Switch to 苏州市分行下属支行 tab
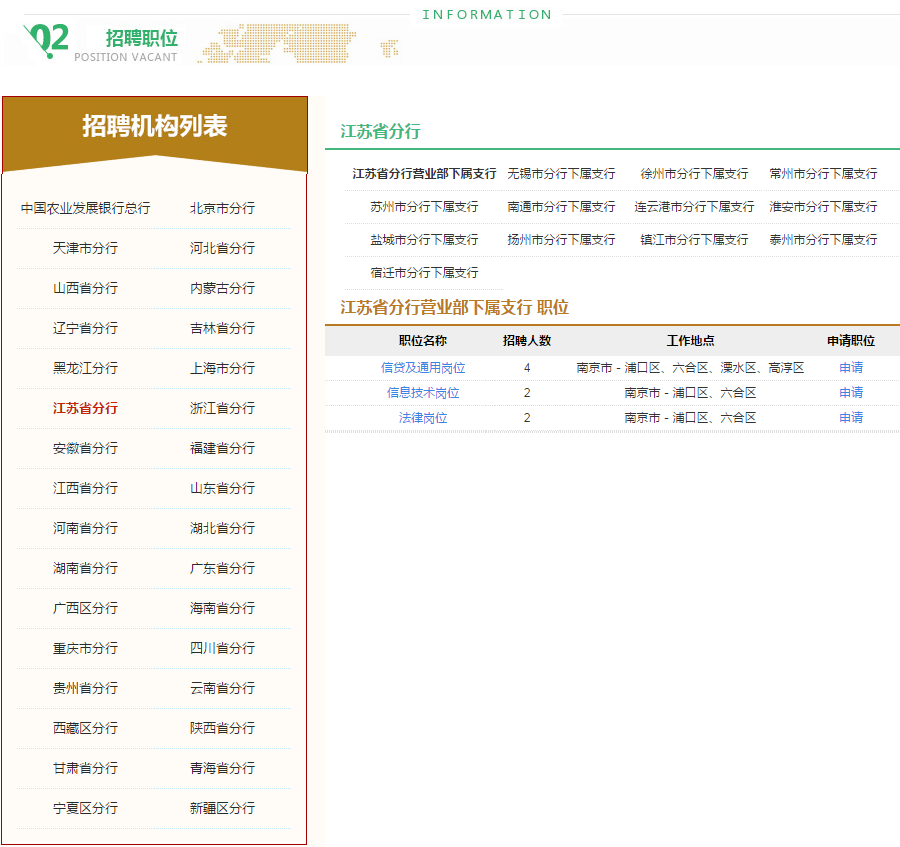 click(424, 206)
